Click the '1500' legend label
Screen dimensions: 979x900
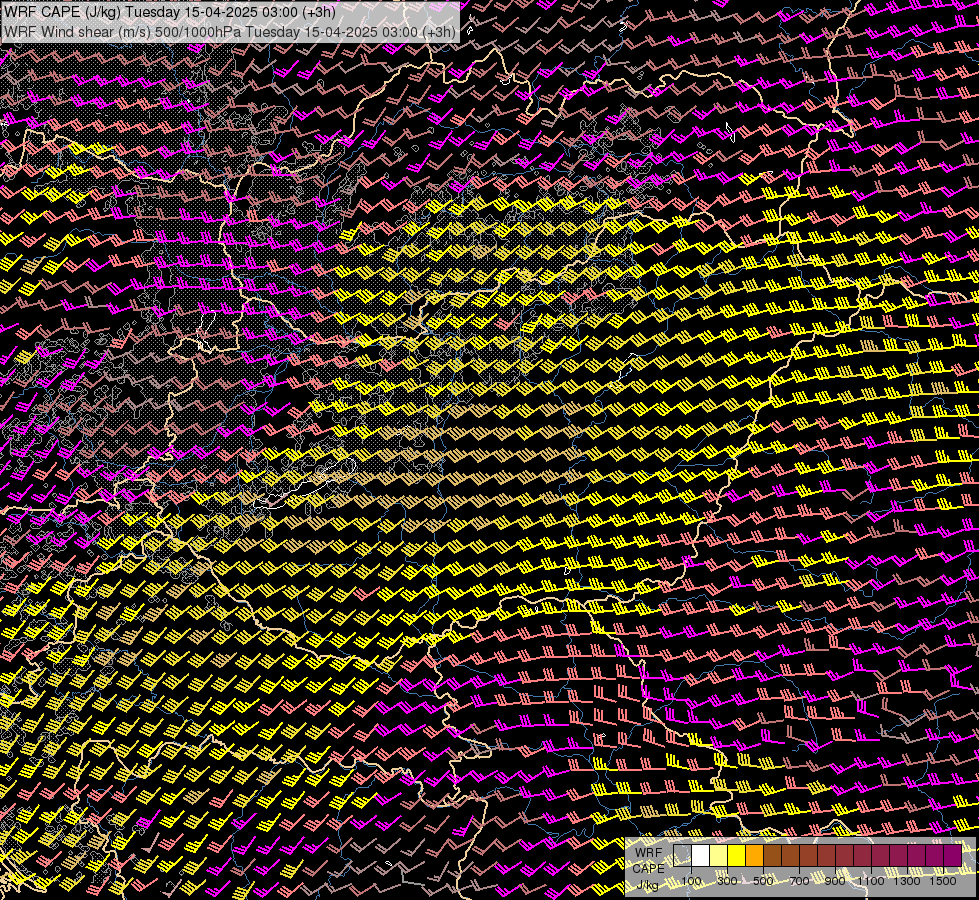pyautogui.click(x=943, y=881)
